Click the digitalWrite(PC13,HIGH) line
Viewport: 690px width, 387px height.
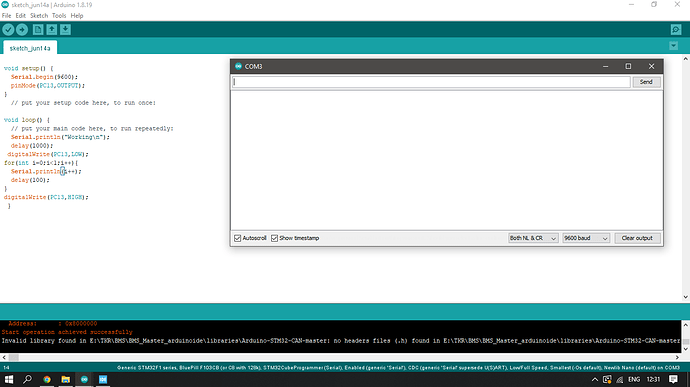46,197
